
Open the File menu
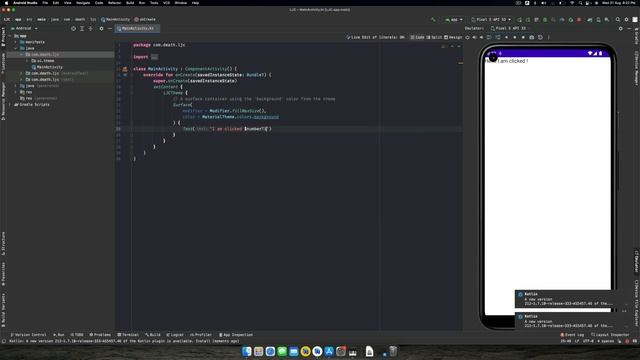pyautogui.click(x=45, y=3)
